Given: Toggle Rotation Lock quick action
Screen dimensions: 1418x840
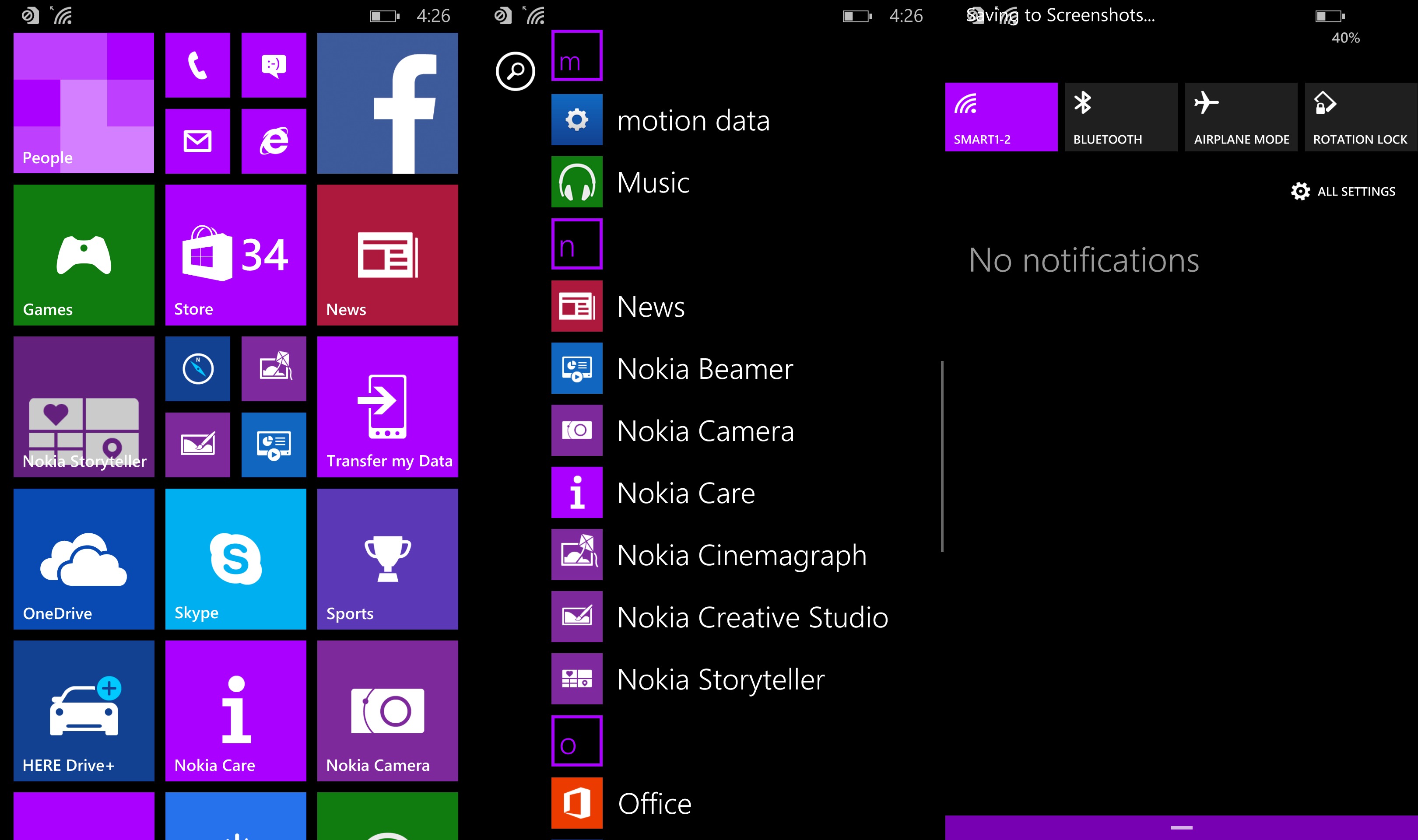Looking at the screenshot, I should coord(1361,117).
